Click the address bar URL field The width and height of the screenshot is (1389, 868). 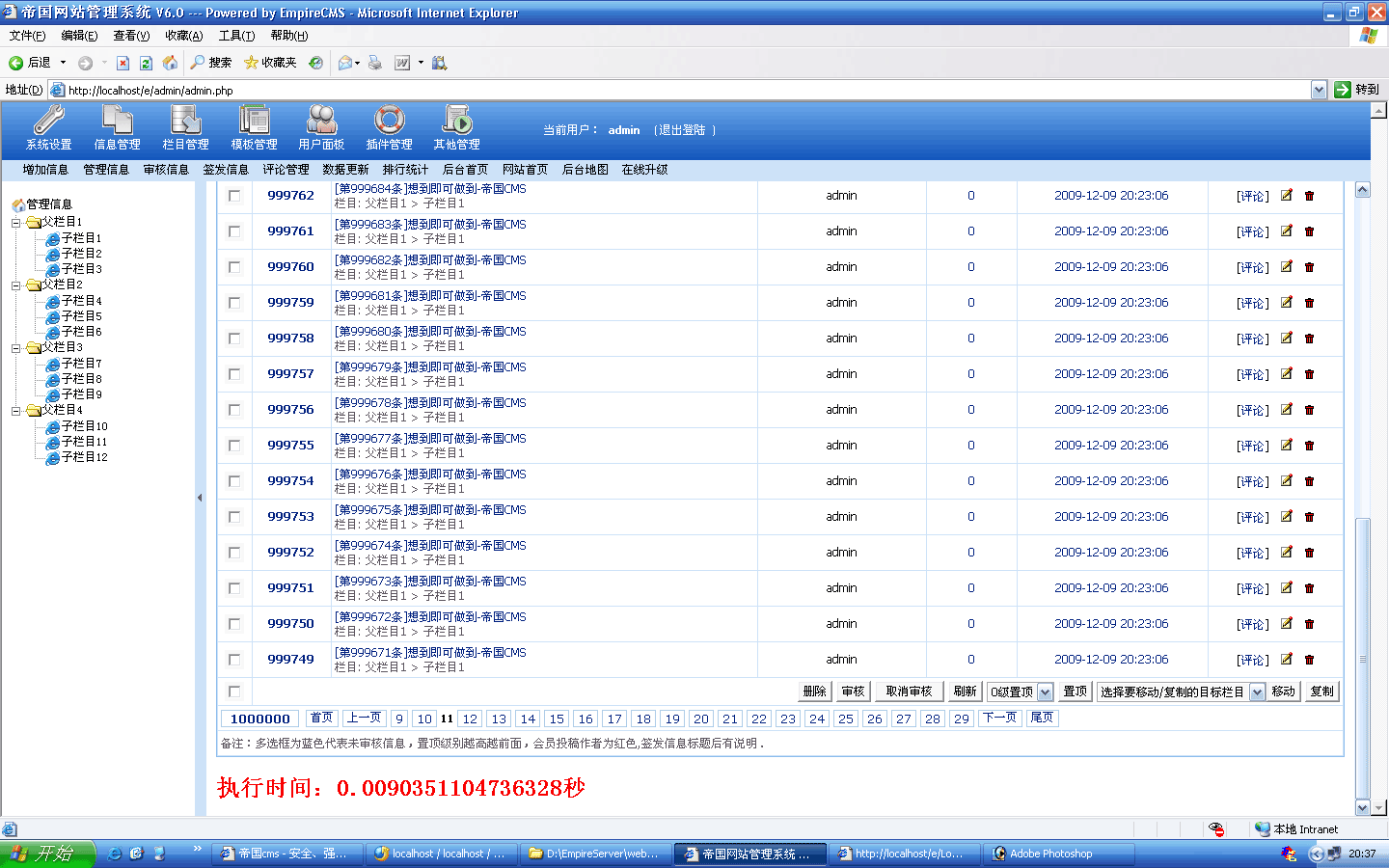point(675,90)
